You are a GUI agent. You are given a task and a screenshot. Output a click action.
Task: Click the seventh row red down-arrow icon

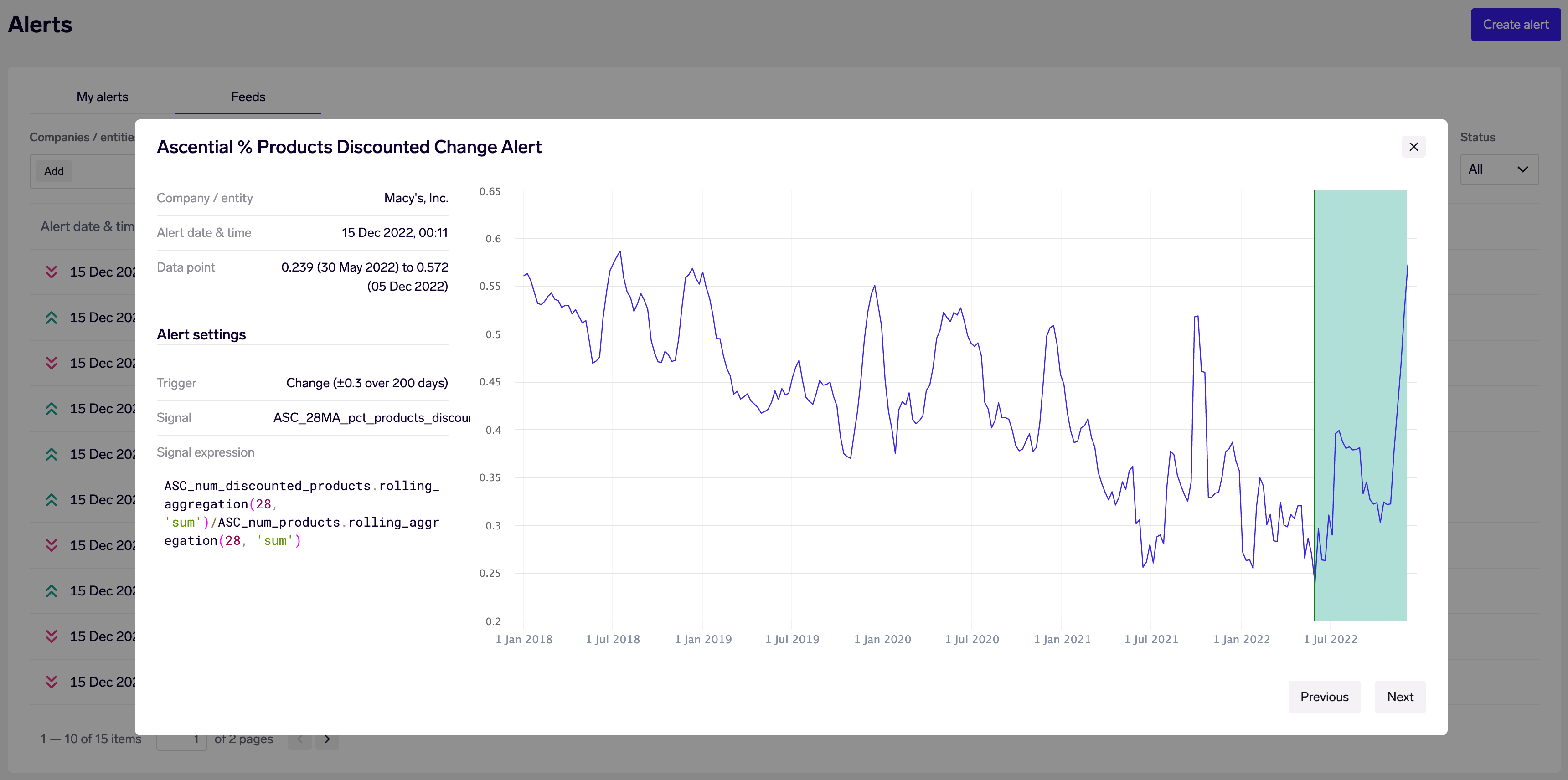(52, 545)
